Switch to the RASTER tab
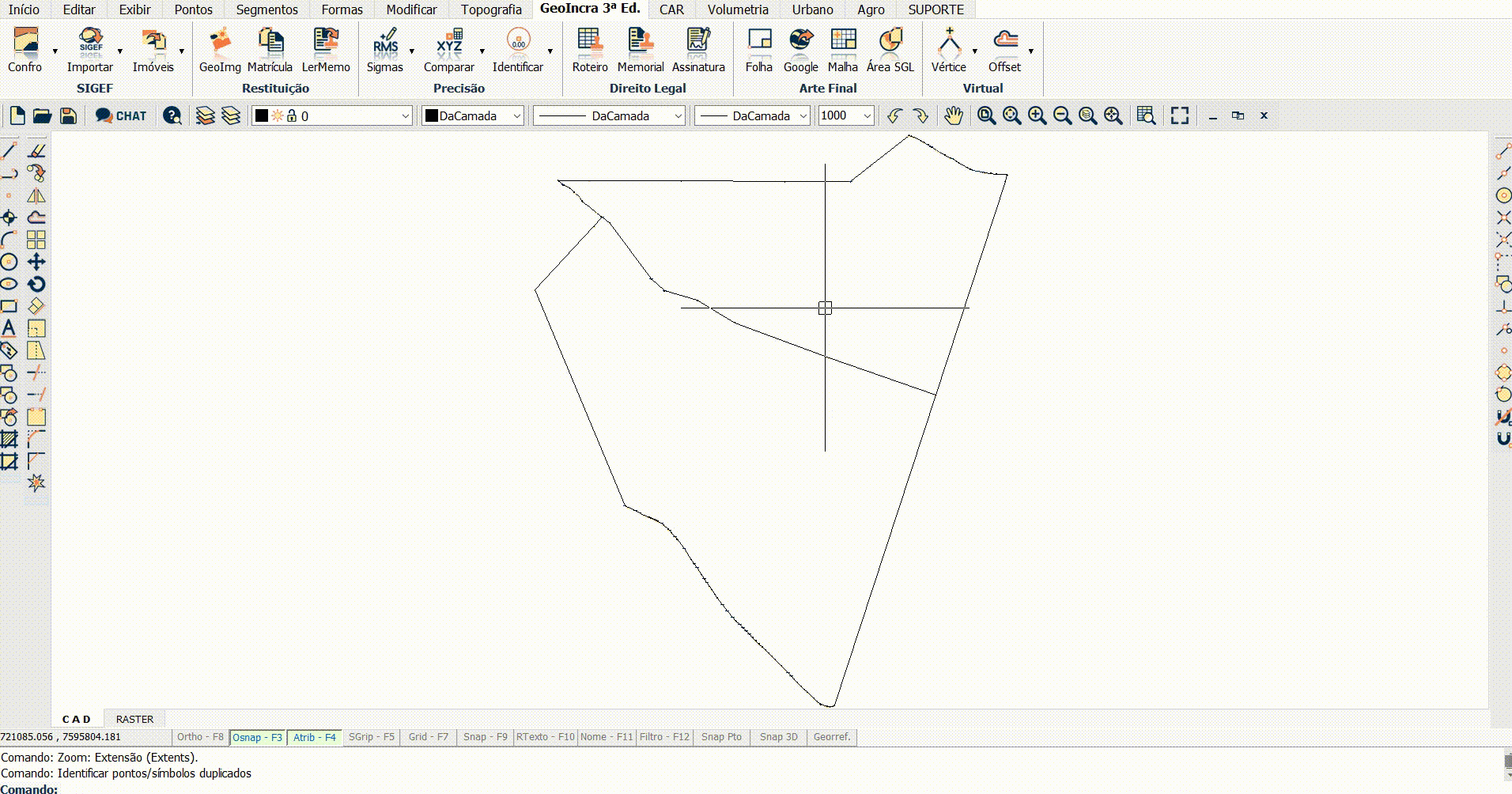Viewport: 1512px width, 794px height. pos(134,719)
